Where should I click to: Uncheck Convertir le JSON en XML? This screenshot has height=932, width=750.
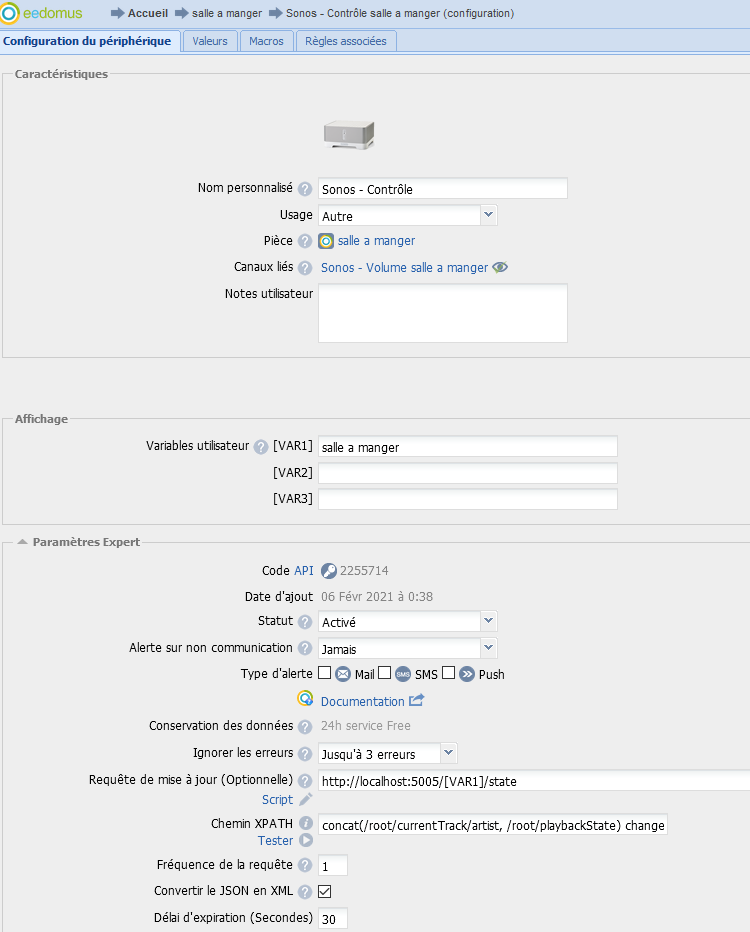(324, 892)
